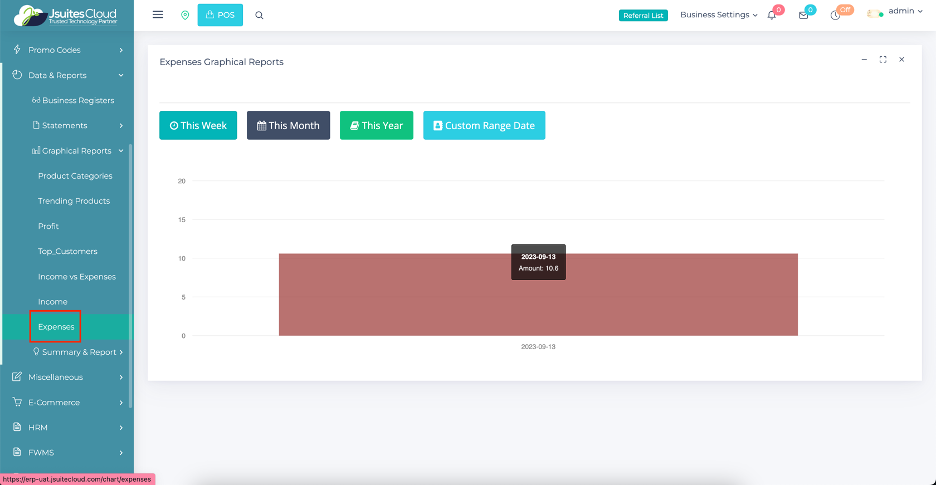The width and height of the screenshot is (936, 486).
Task: Expand the panel to fullscreen icon
Action: coord(883,60)
